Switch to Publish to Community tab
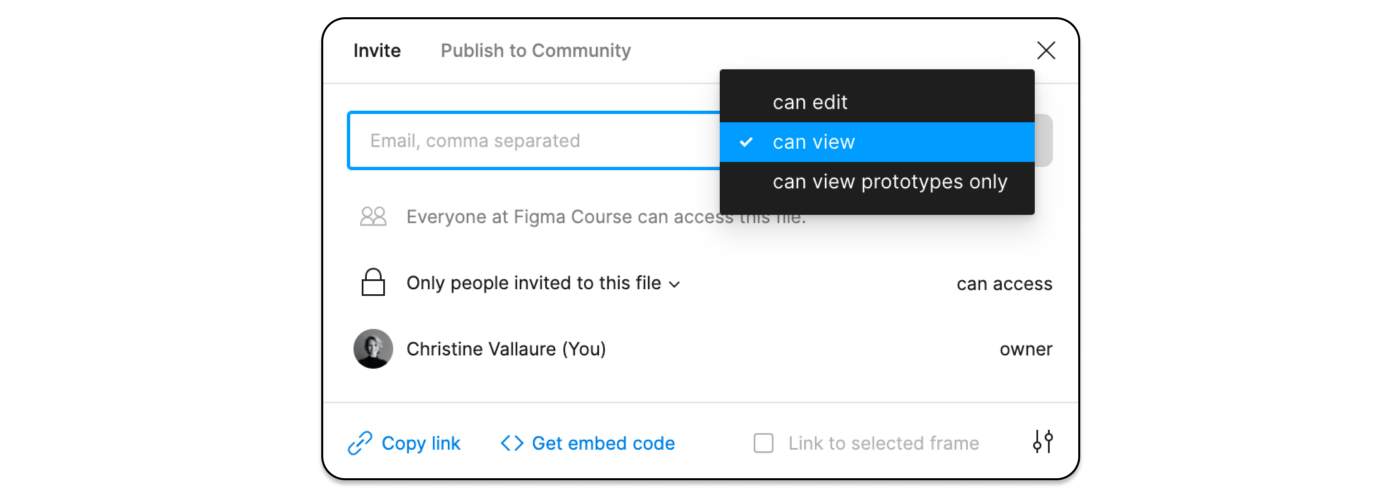This screenshot has height=497, width=1400. pyautogui.click(x=535, y=50)
